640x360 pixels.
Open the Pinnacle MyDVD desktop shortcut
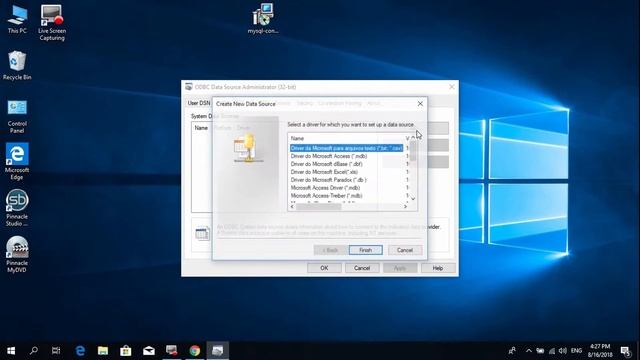tap(17, 255)
